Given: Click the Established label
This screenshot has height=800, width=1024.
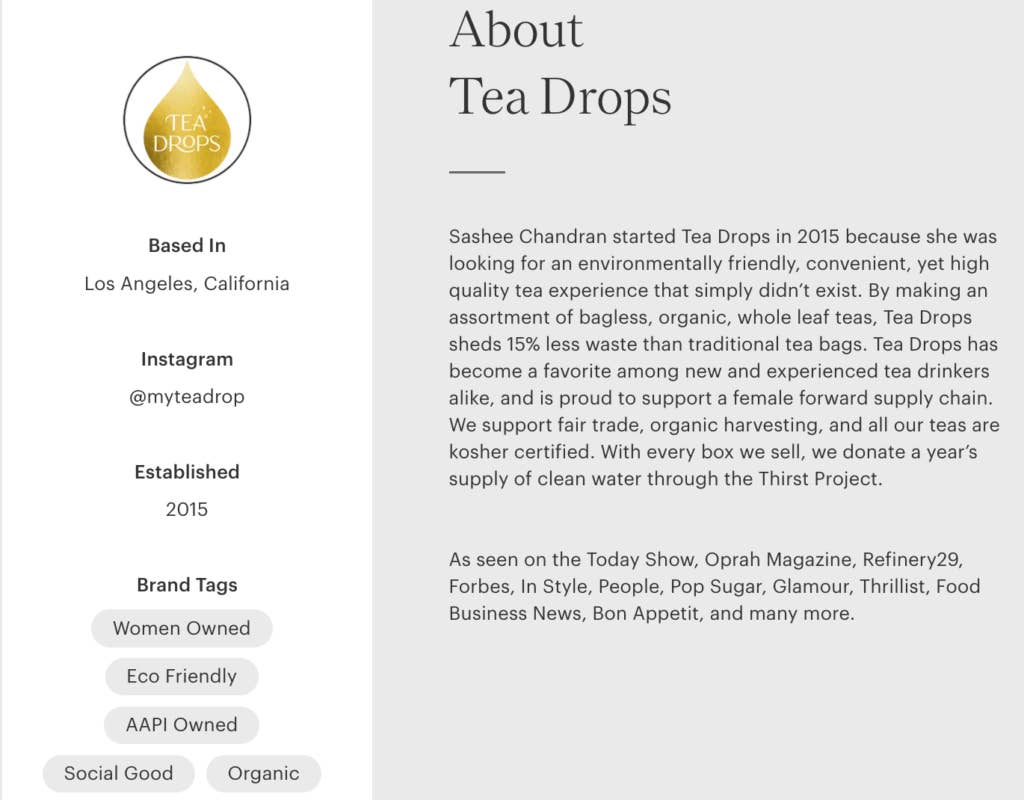Looking at the screenshot, I should tap(187, 472).
